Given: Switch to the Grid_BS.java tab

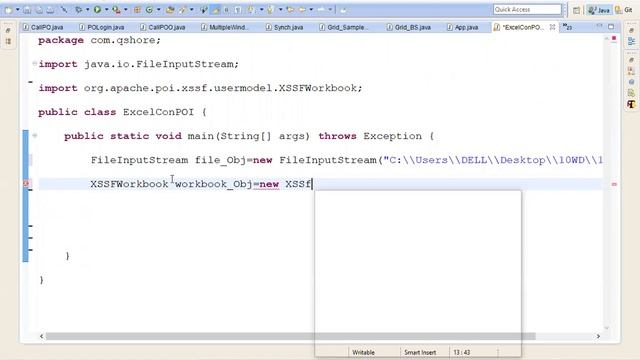Looking at the screenshot, I should 409,27.
